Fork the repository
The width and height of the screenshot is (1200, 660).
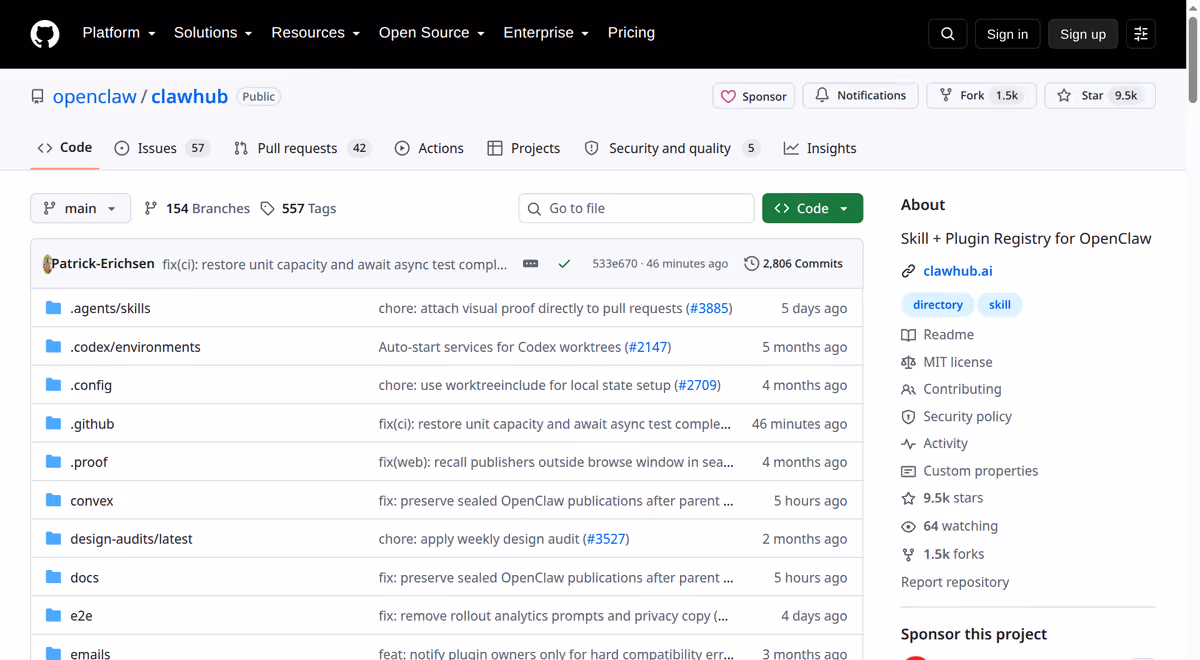[982, 96]
